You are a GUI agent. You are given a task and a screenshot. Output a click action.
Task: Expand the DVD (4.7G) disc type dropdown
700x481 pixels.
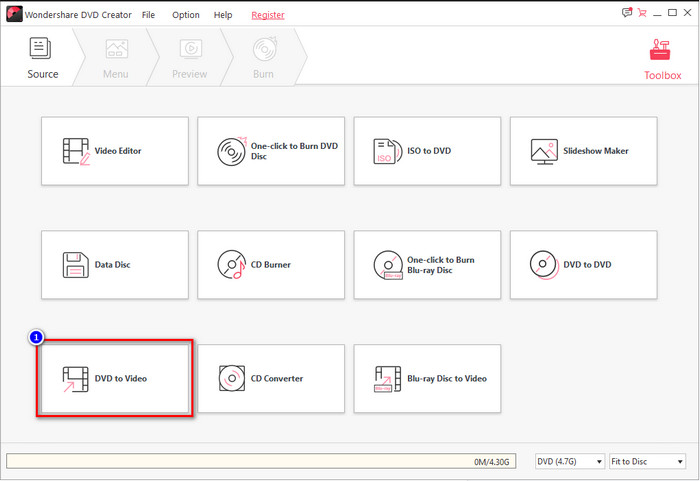point(570,461)
